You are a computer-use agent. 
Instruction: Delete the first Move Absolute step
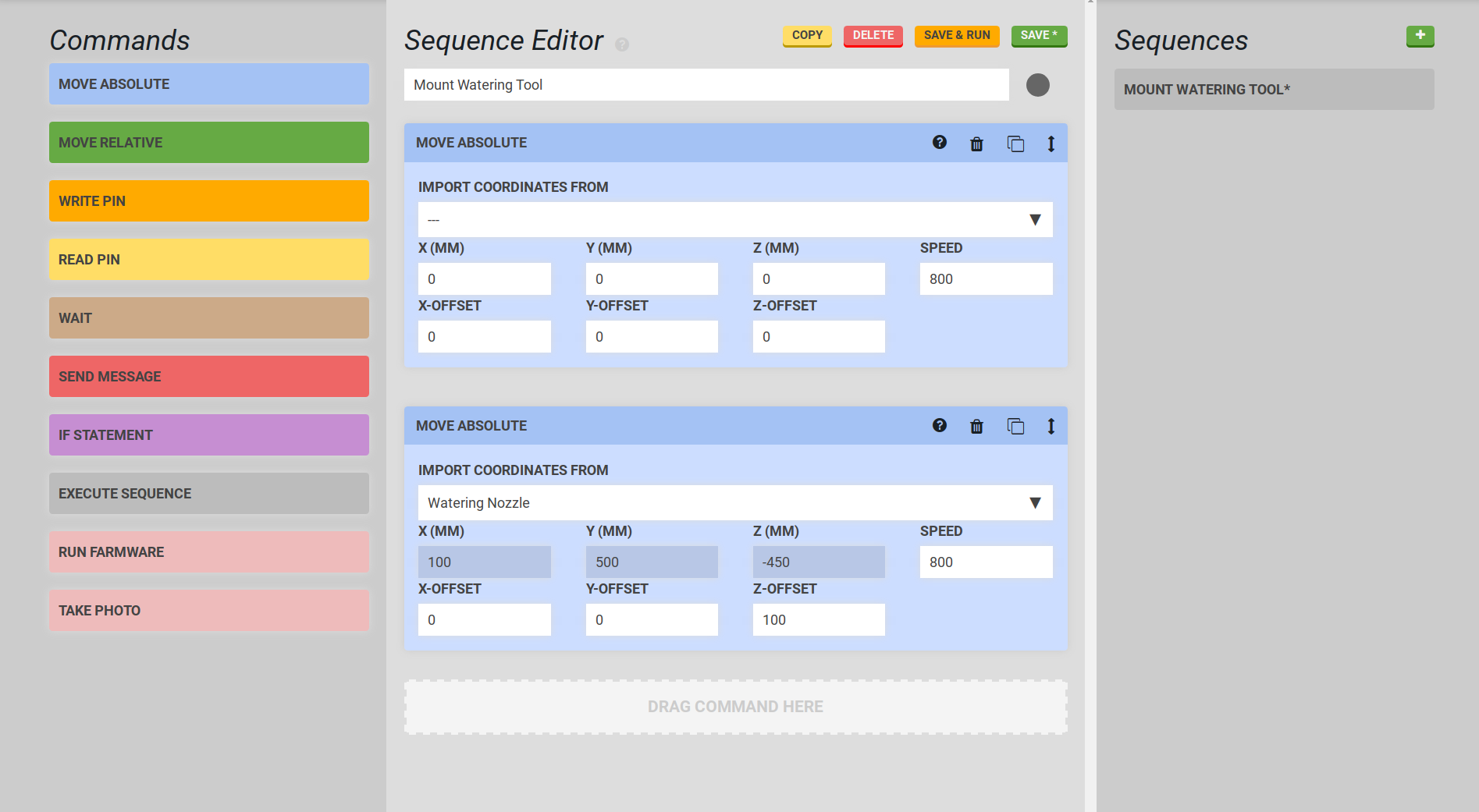point(976,144)
